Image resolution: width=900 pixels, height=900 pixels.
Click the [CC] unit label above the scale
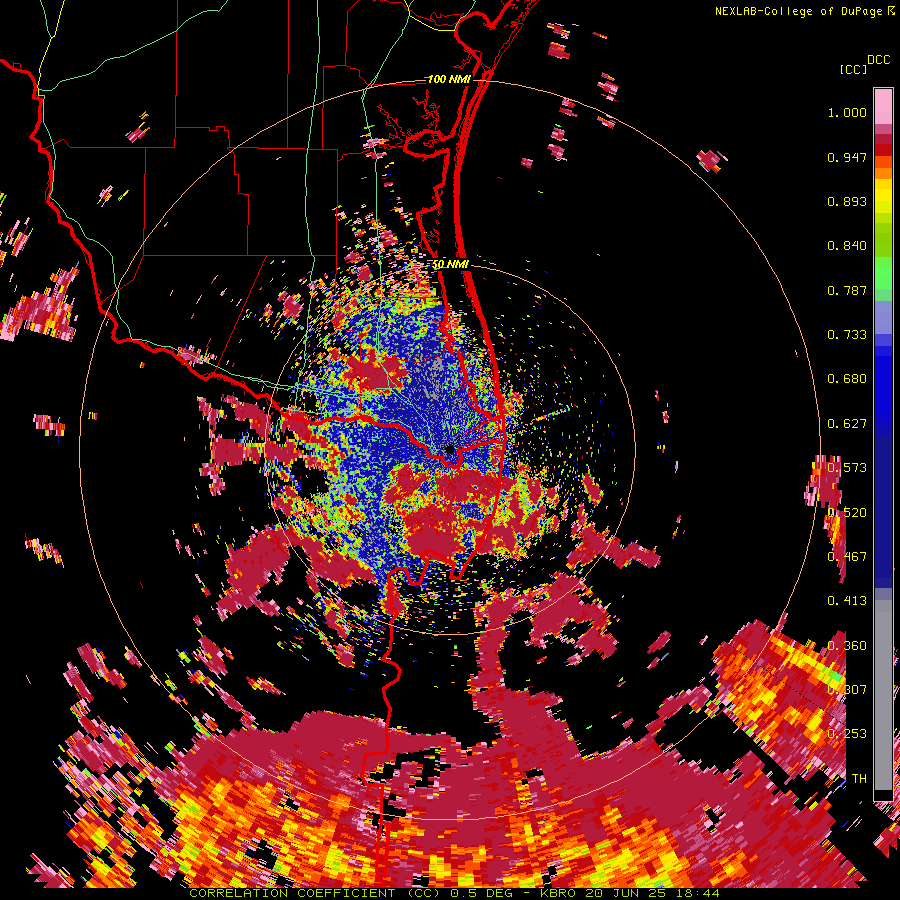(853, 69)
